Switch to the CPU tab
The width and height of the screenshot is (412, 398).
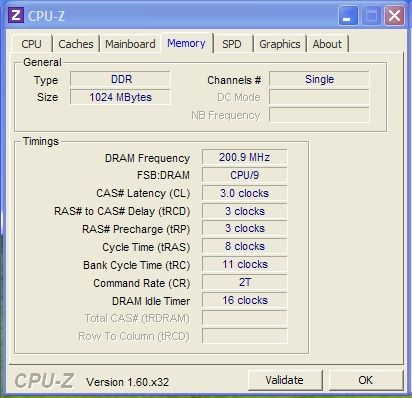[31, 44]
